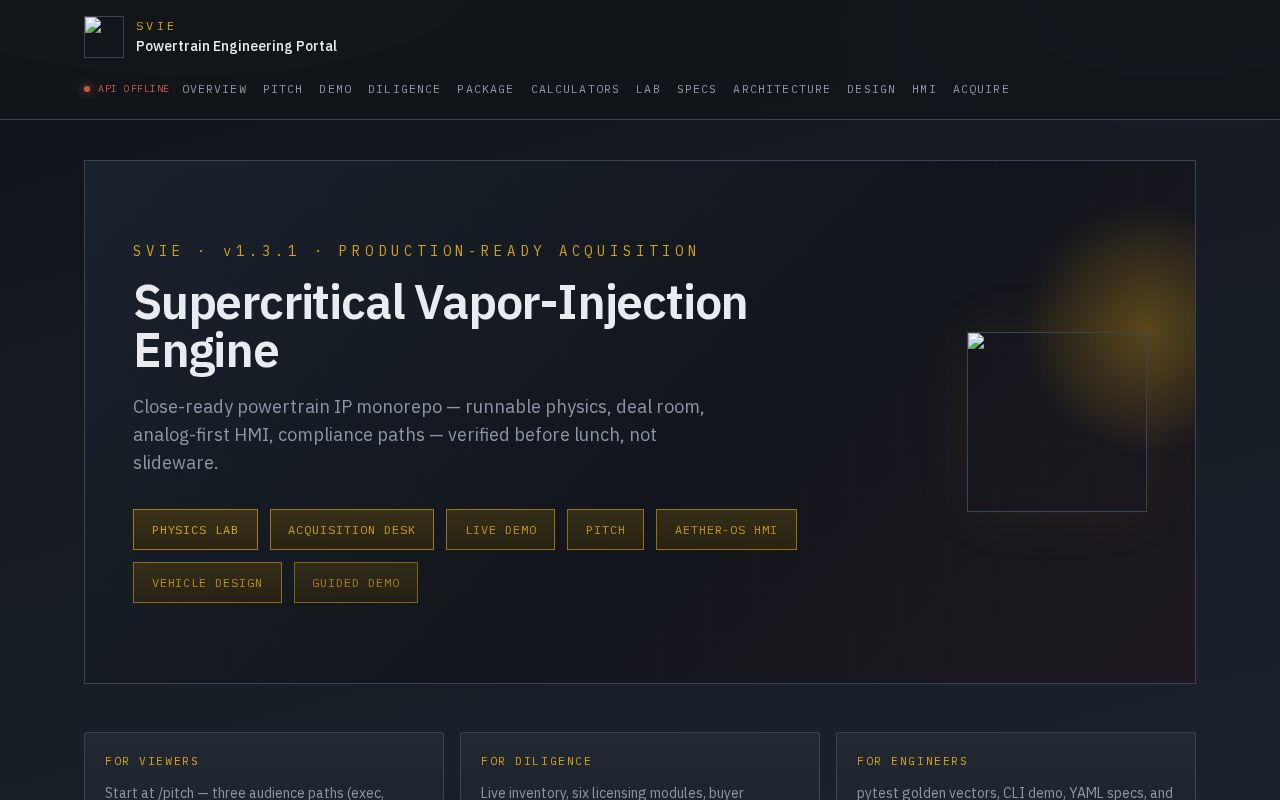Click the SVIE logo image in header
This screenshot has height=800, width=1280.
(x=104, y=37)
